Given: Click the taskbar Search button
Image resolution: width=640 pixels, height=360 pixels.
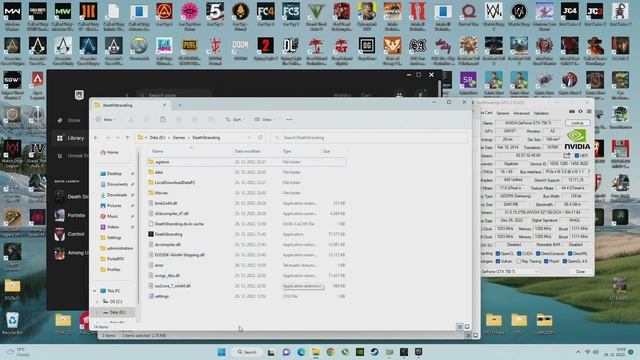Looking at the screenshot, I should (x=247, y=352).
